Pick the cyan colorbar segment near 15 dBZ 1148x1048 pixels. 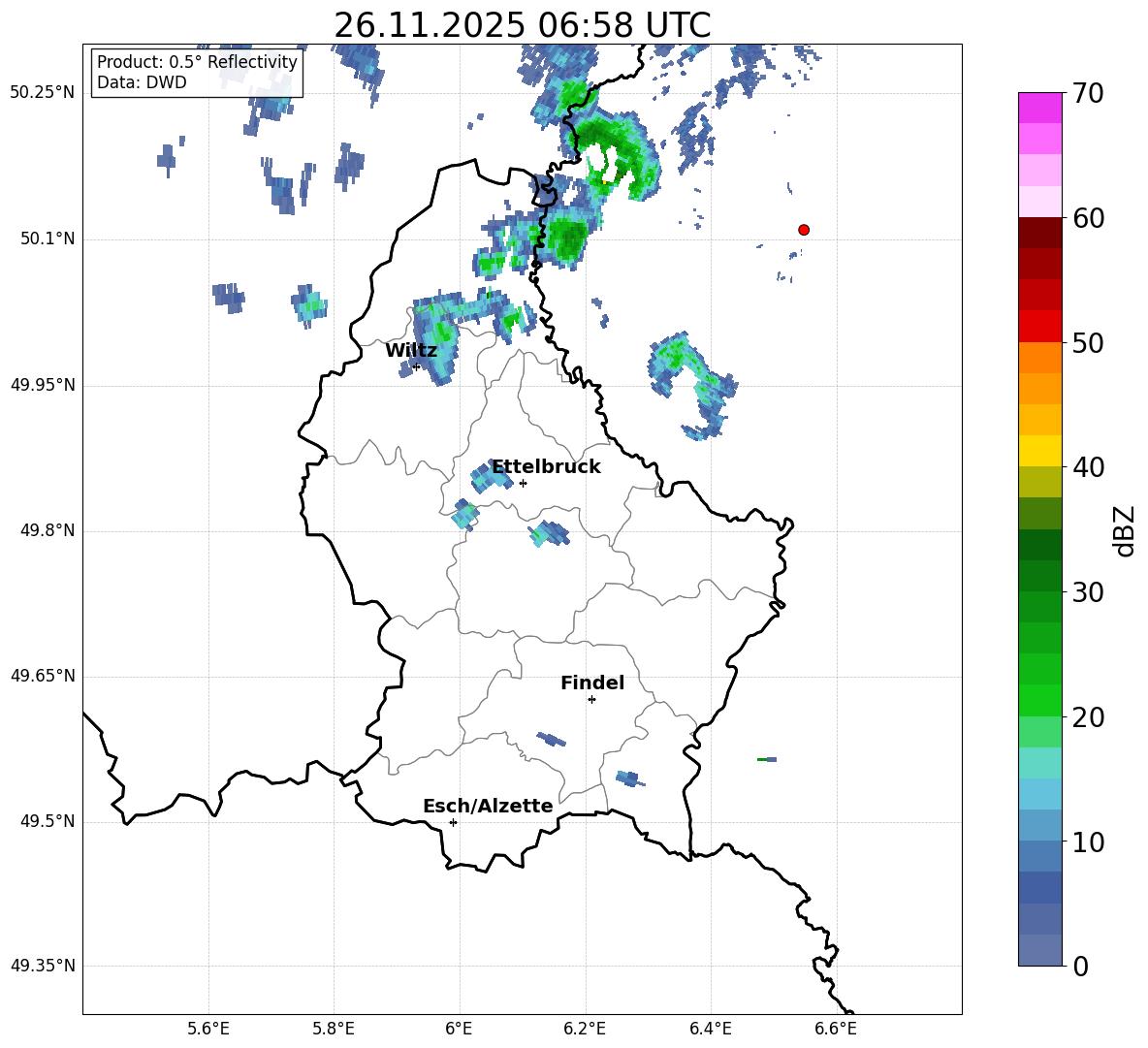[x=1040, y=763]
